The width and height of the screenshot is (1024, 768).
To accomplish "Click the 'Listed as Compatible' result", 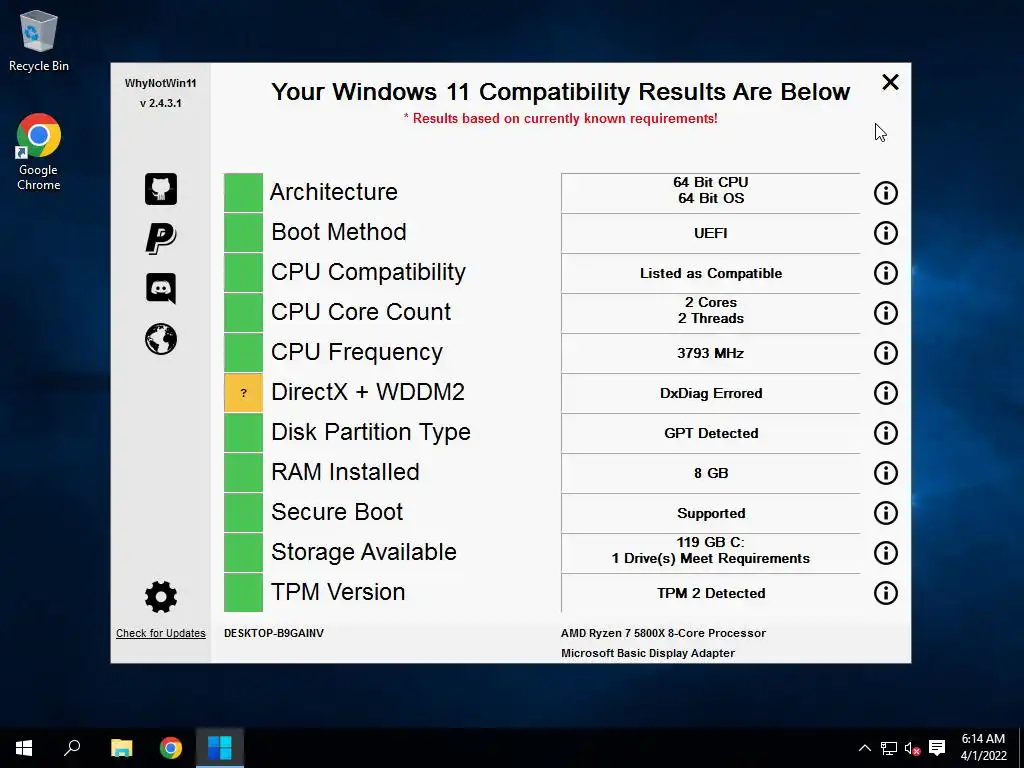I will pos(711,273).
